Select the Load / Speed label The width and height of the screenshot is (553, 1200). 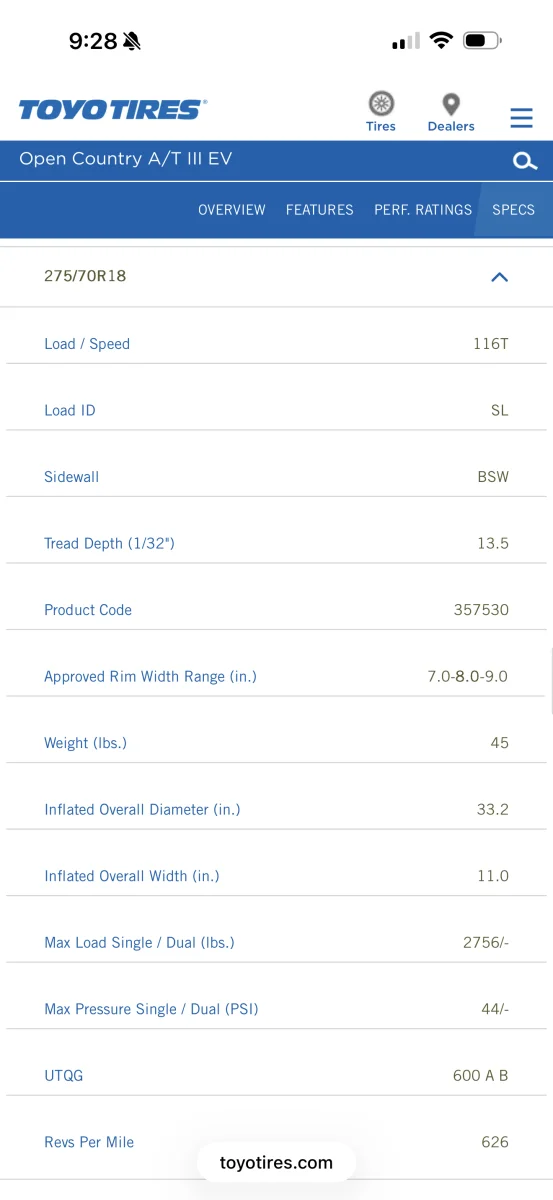click(x=87, y=344)
